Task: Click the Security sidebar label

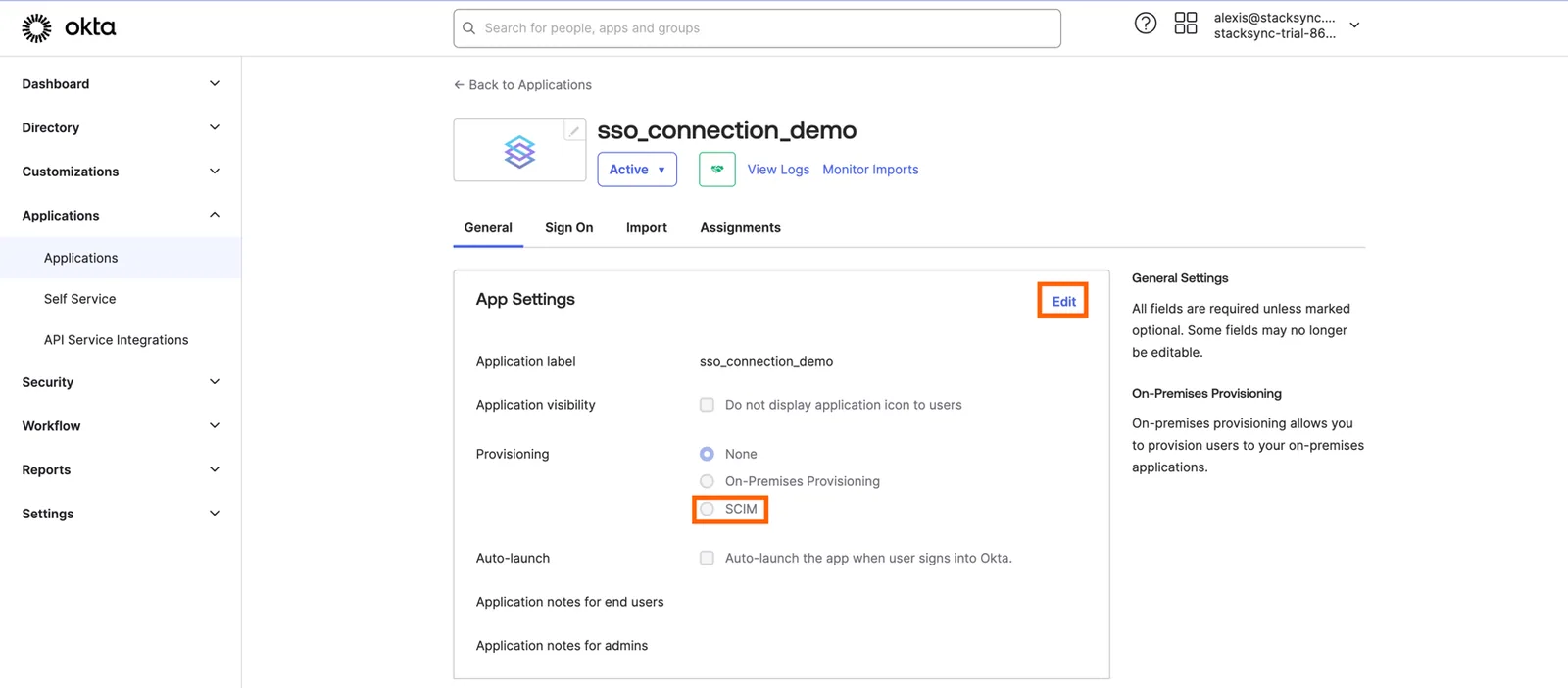Action: click(48, 382)
